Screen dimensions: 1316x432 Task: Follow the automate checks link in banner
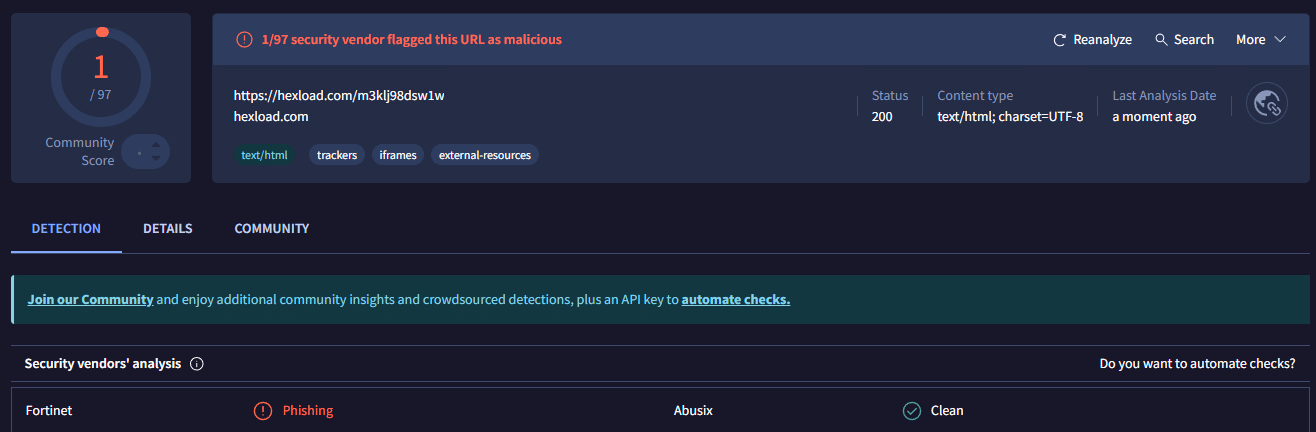[735, 300]
